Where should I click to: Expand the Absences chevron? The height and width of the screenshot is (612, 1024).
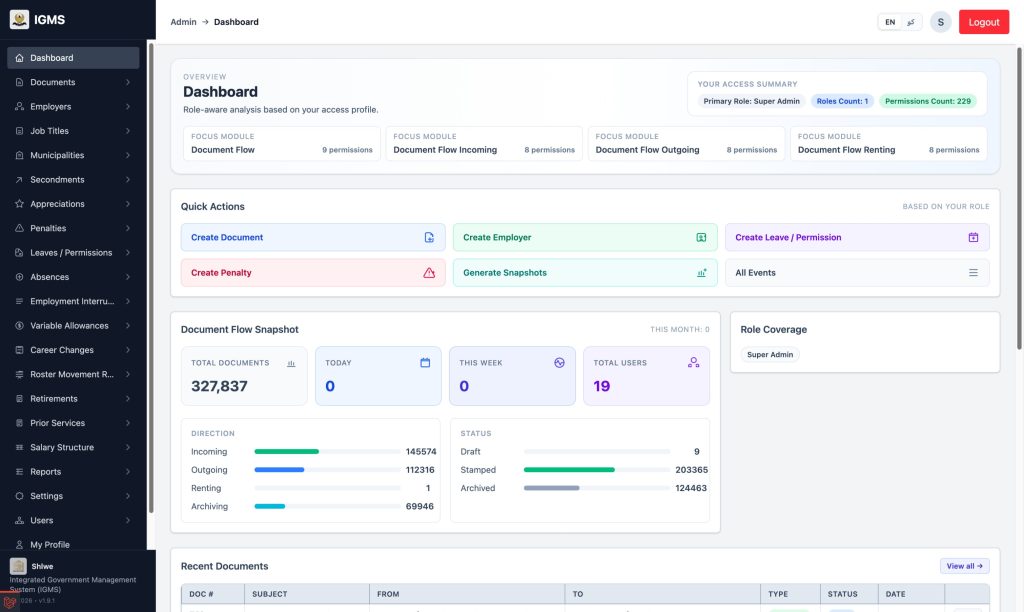coord(128,277)
